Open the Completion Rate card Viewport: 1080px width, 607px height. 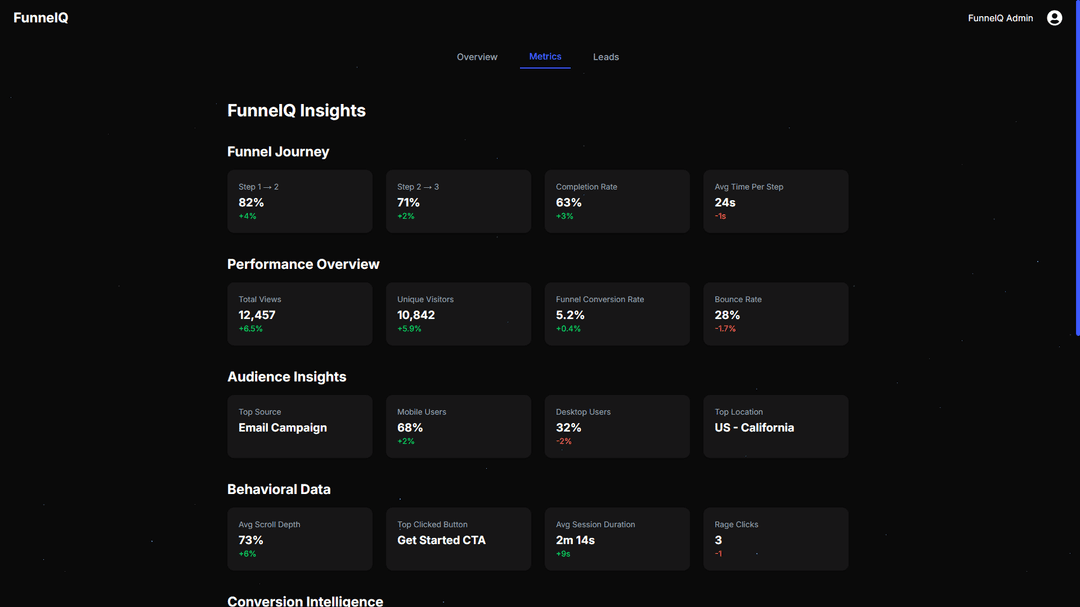click(x=617, y=201)
